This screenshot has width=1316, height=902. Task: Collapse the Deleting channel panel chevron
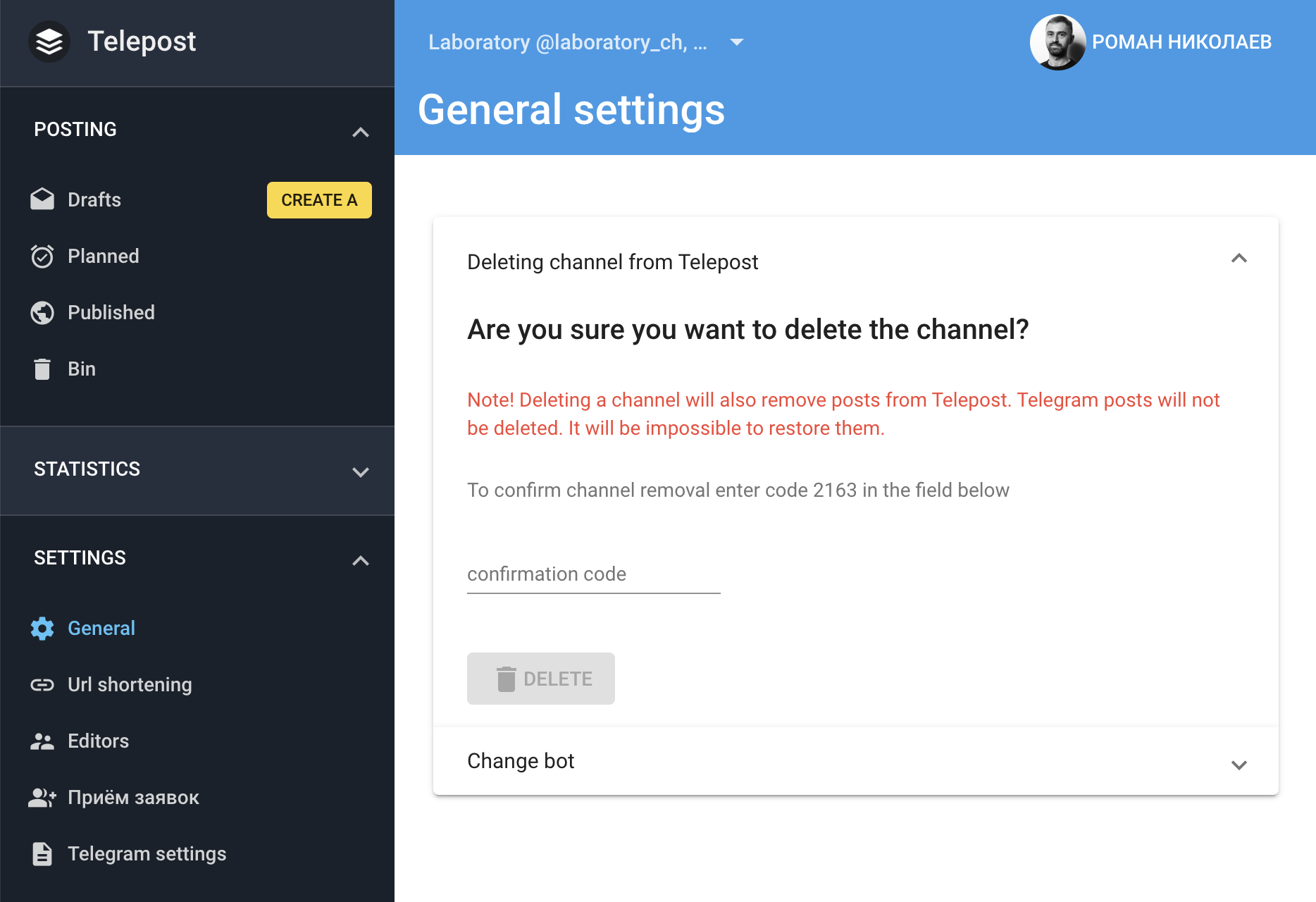point(1239,259)
